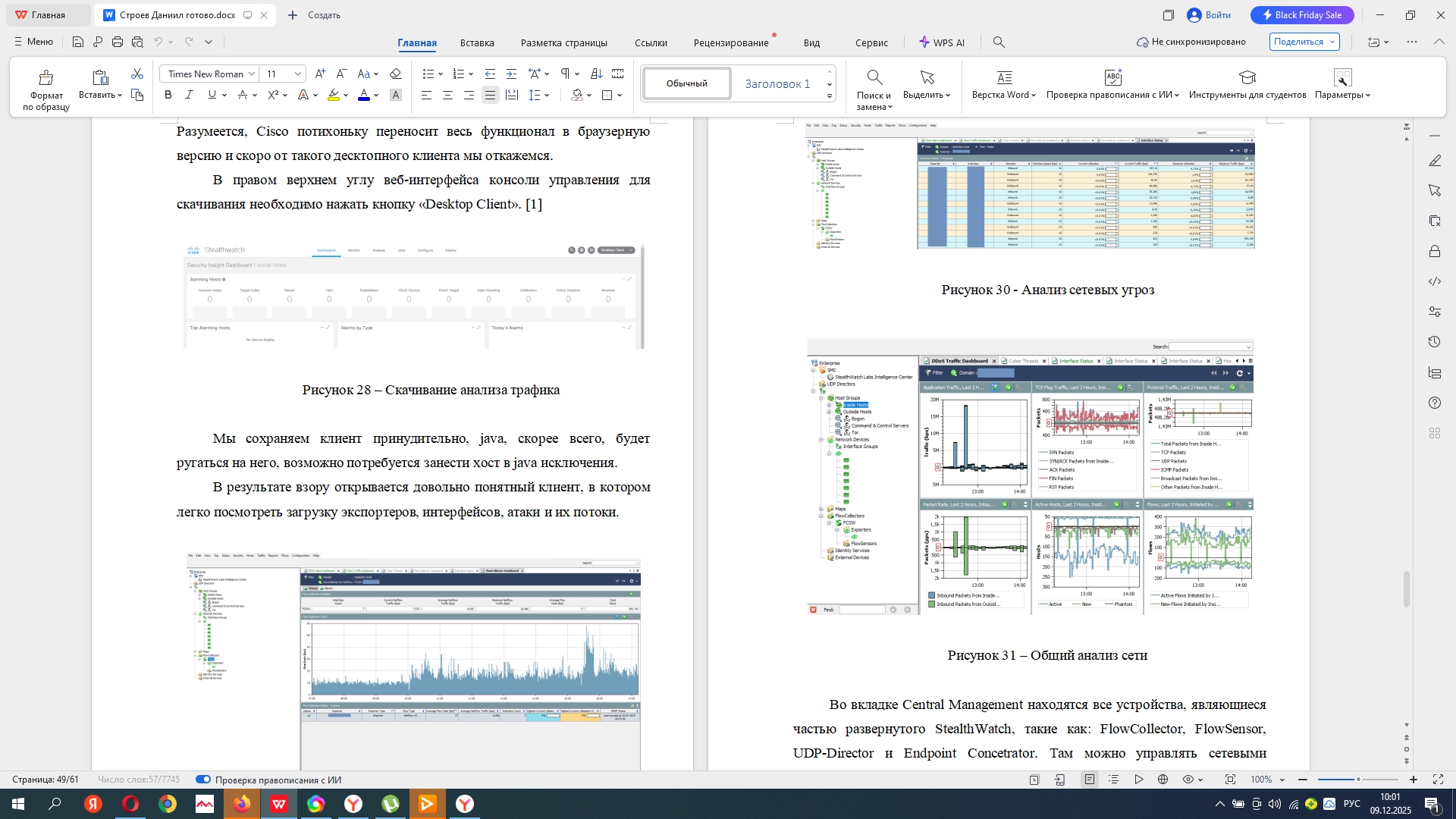Select justify text alignment

[x=491, y=95]
